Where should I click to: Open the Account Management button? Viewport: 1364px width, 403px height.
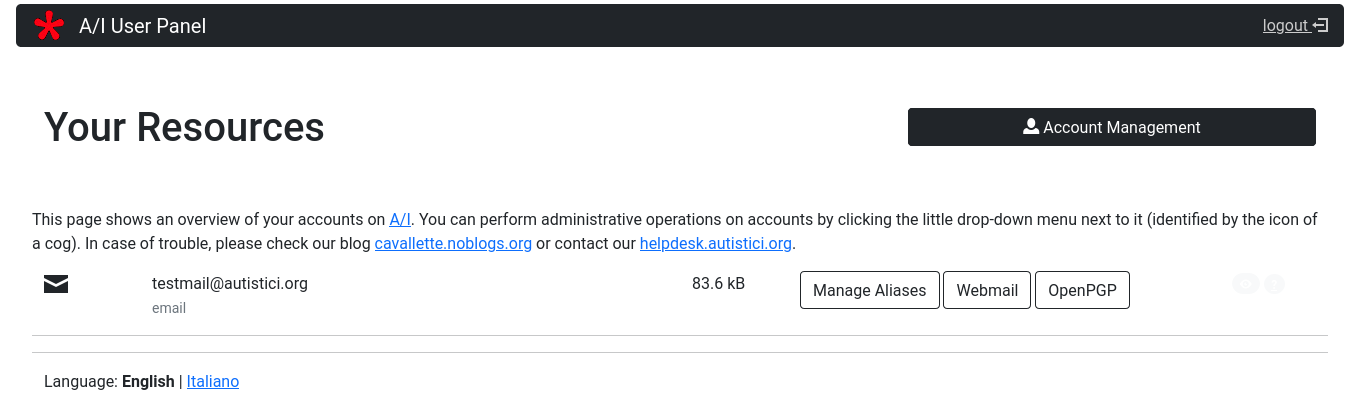click(x=1111, y=127)
